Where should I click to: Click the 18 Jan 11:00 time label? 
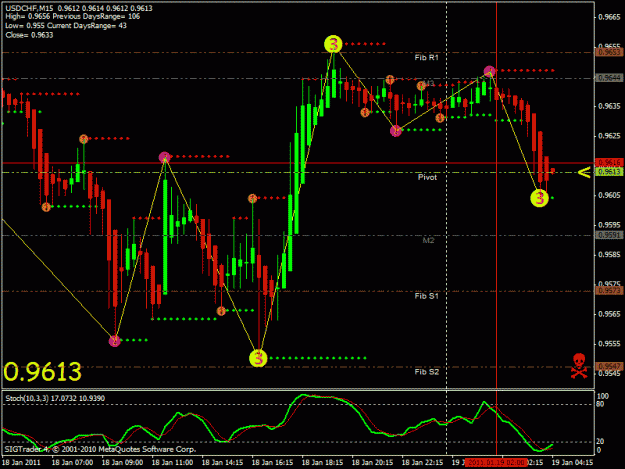coord(172,462)
